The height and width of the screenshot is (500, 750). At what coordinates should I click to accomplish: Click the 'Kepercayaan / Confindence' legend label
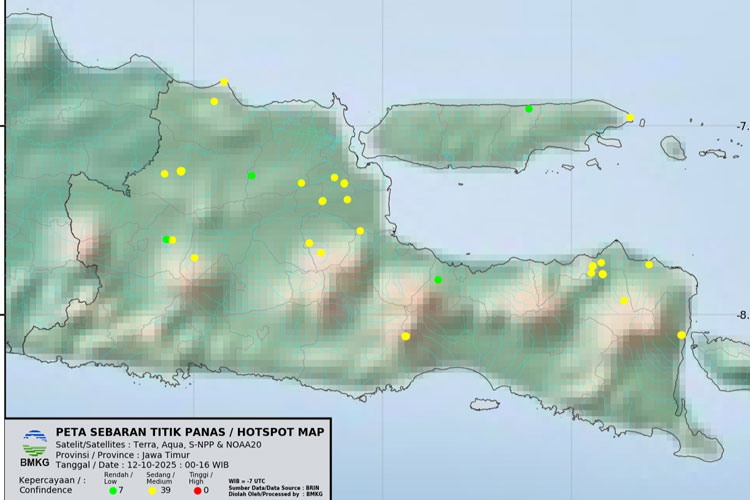(x=52, y=485)
